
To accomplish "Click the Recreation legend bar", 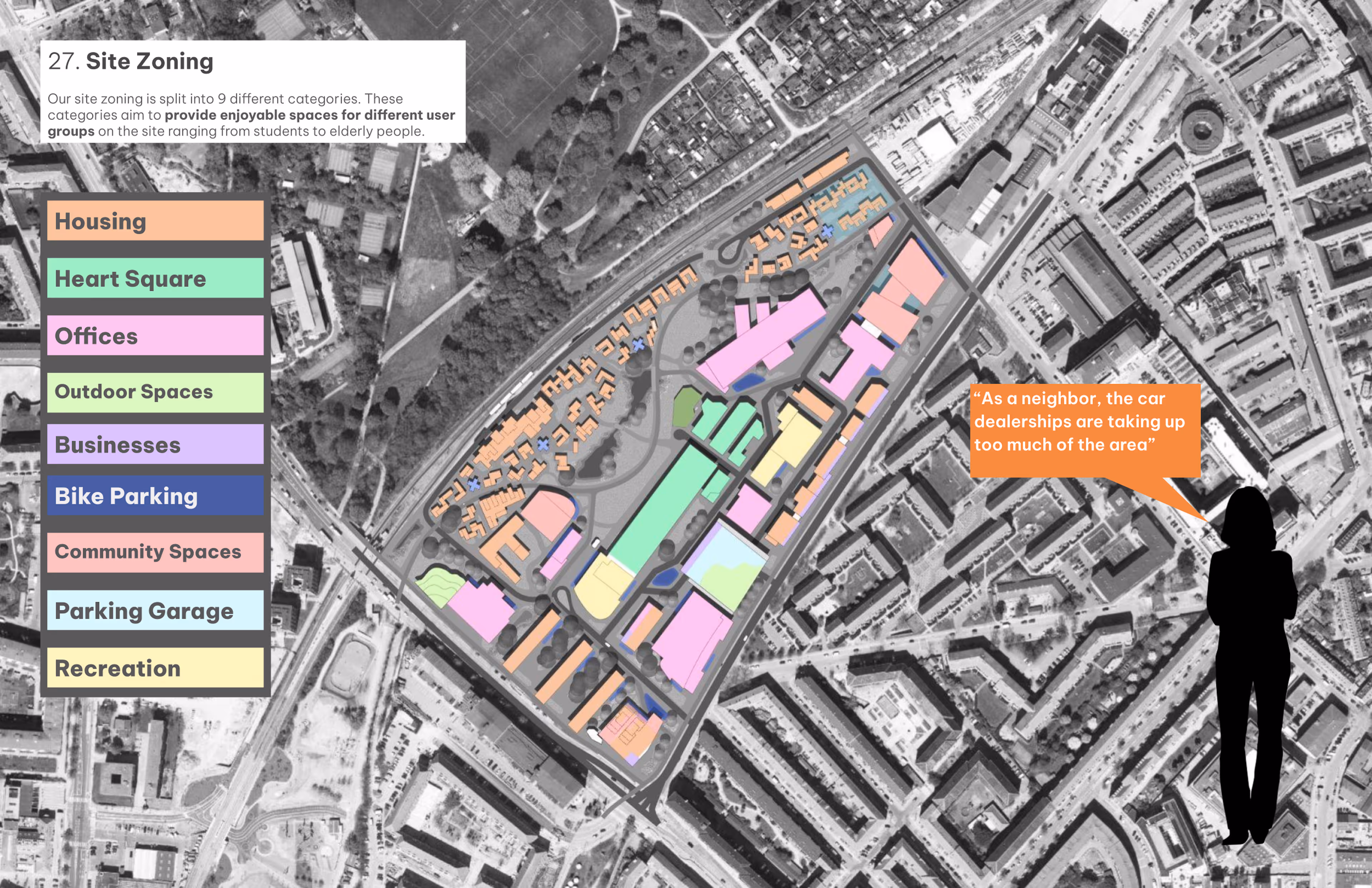I will point(155,667).
